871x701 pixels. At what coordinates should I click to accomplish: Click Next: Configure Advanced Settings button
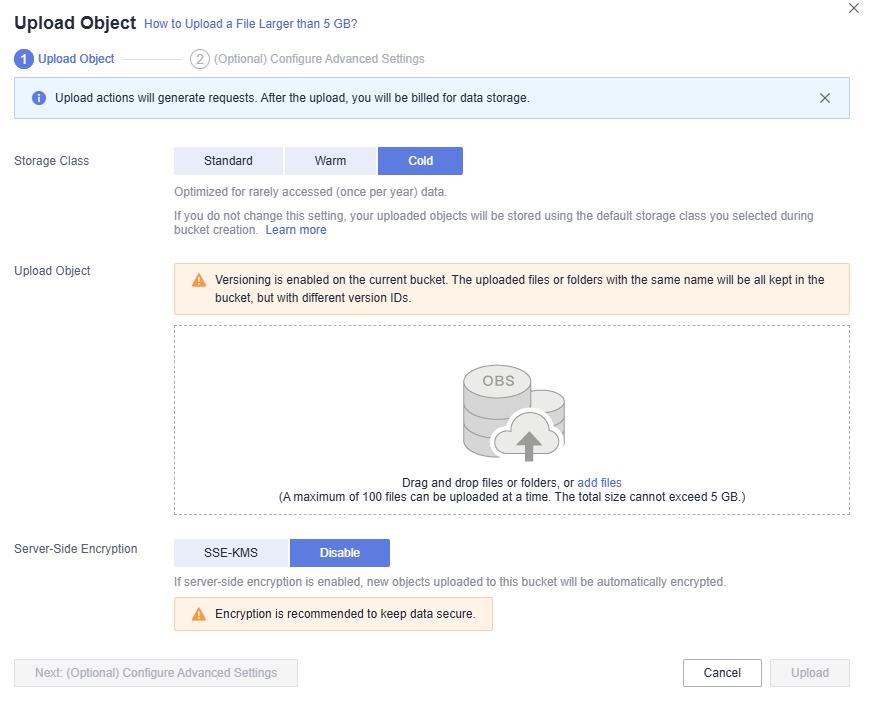(156, 673)
